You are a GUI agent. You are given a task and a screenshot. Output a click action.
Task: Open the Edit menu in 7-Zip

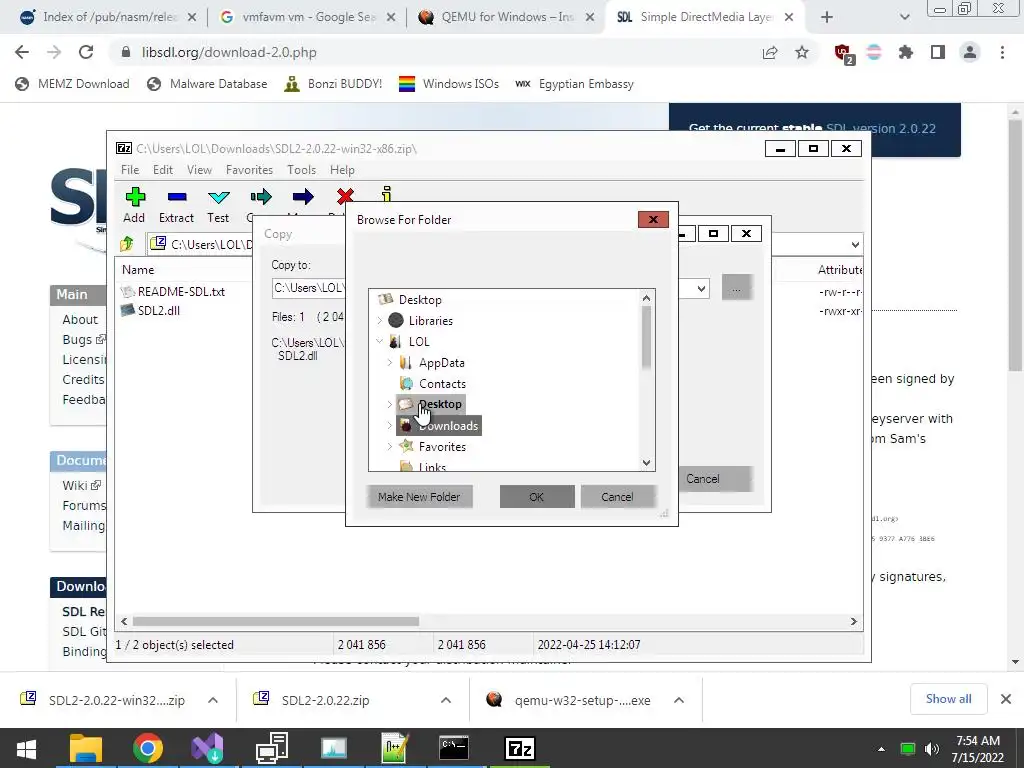coord(163,170)
